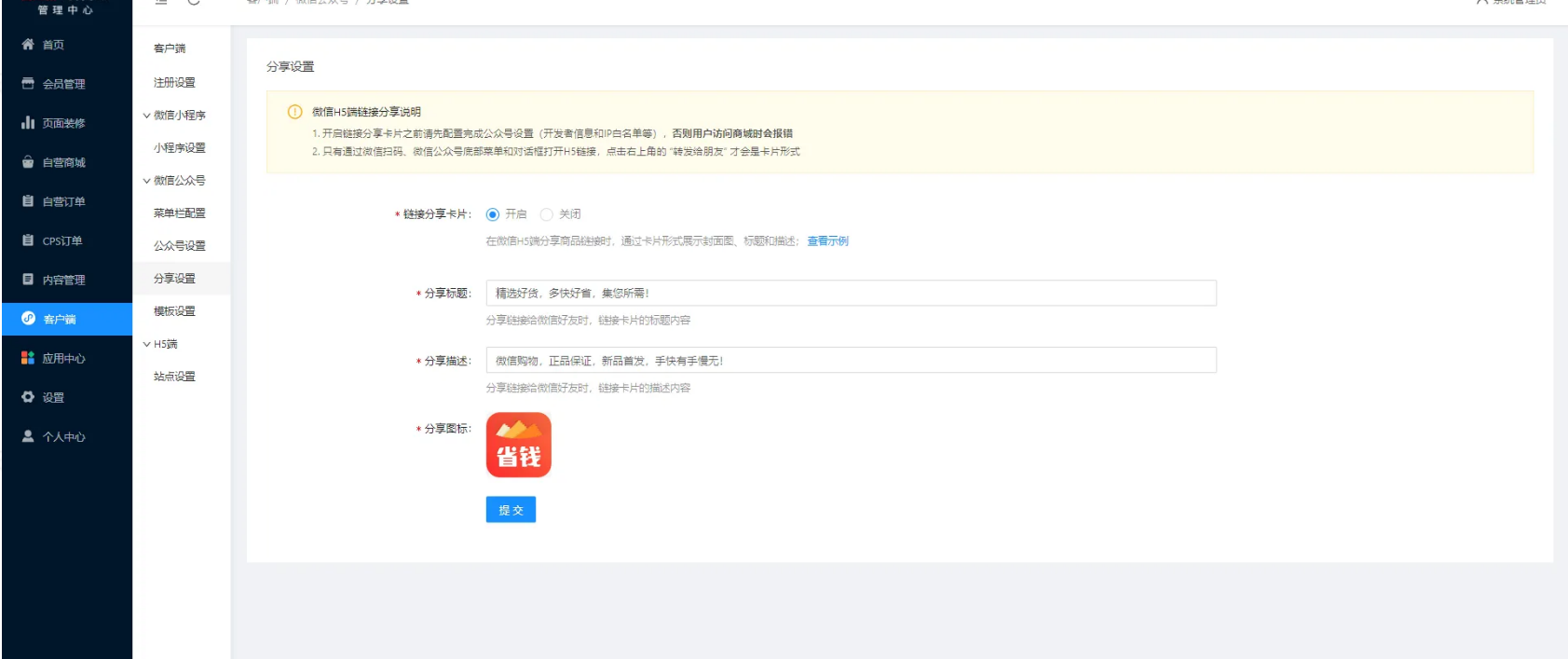Click the 自营订单 clipboard icon
This screenshot has width=1568, height=659.
28,200
